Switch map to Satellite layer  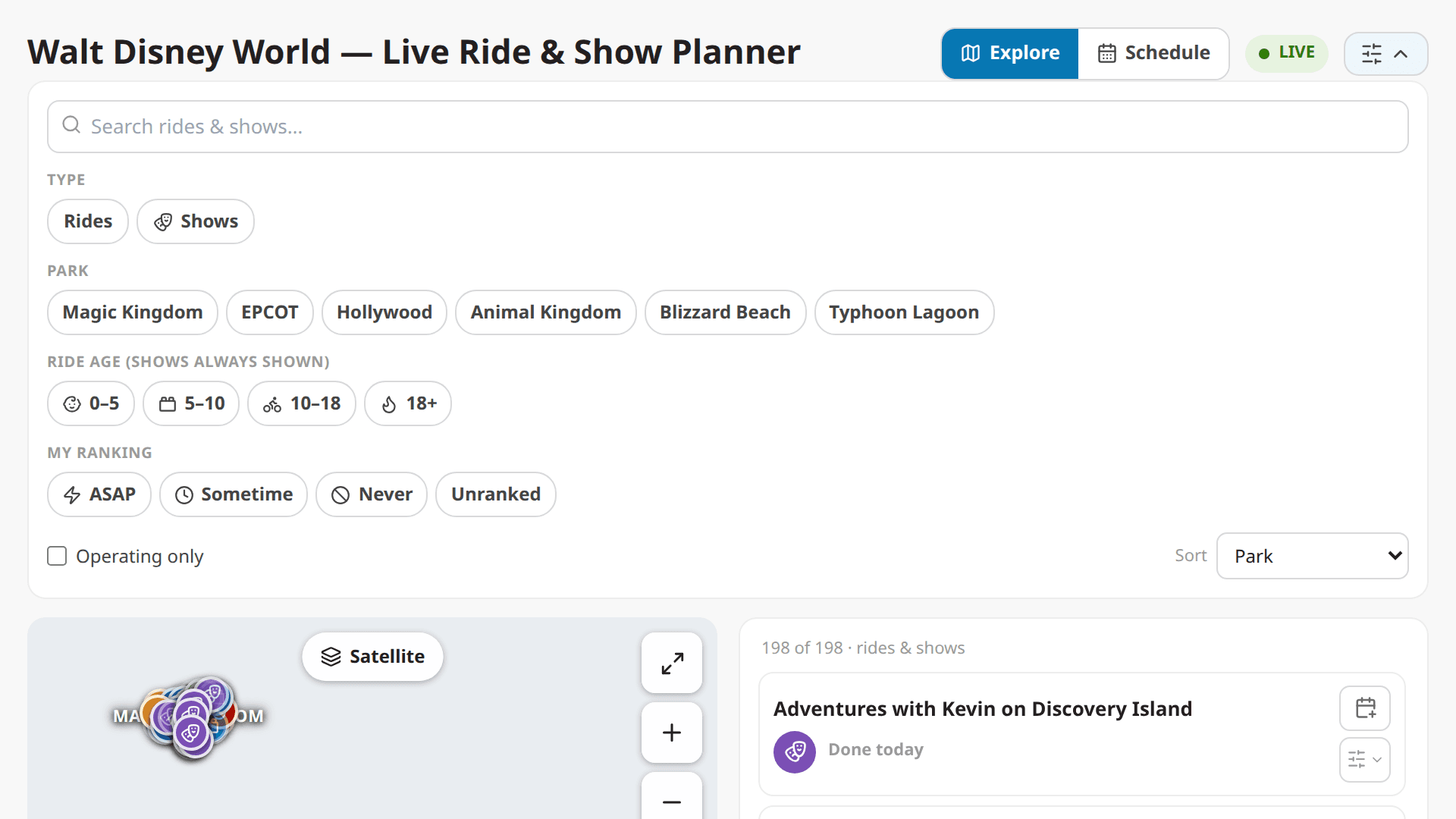click(372, 657)
